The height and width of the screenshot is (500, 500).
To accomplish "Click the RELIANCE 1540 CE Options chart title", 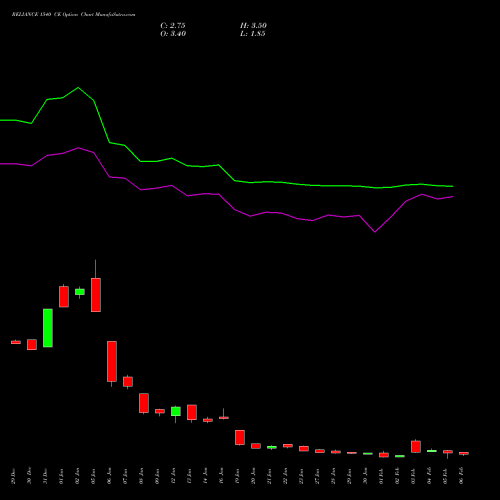I will pos(73,15).
